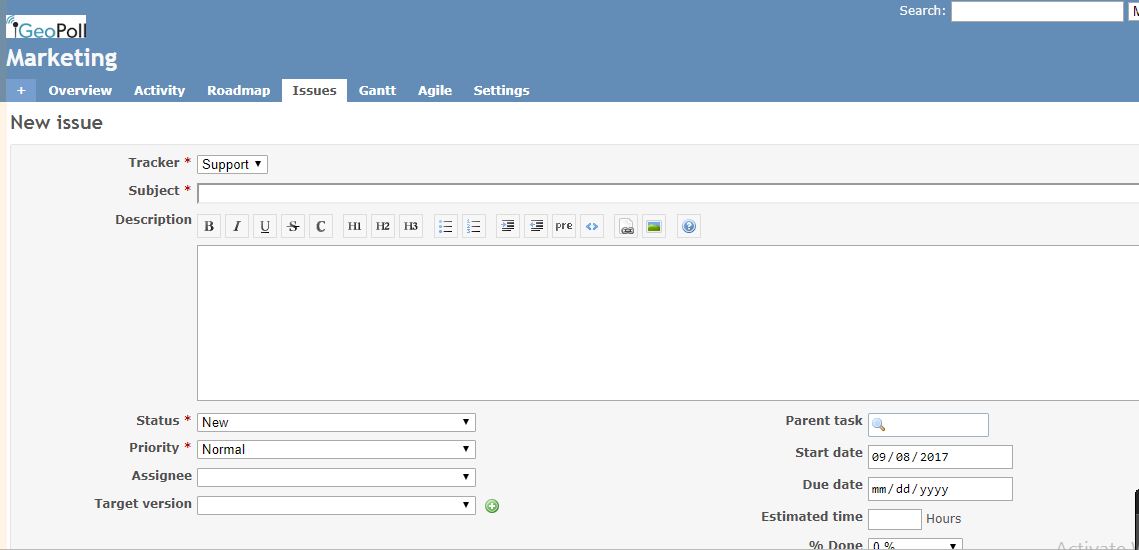
Task: Open the Tracker dropdown showing Support
Action: [x=232, y=164]
